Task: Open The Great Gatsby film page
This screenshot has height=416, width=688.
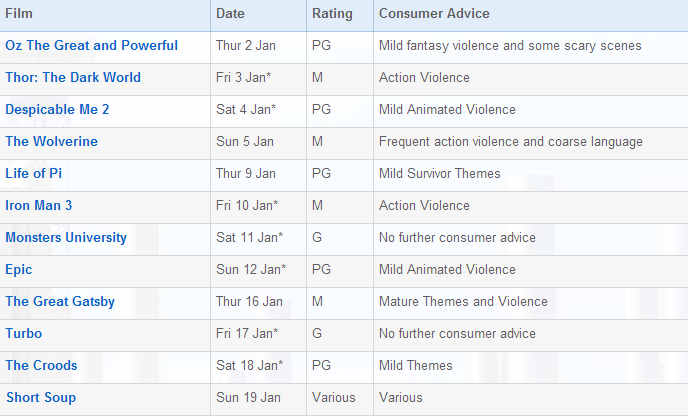Action: [x=60, y=302]
